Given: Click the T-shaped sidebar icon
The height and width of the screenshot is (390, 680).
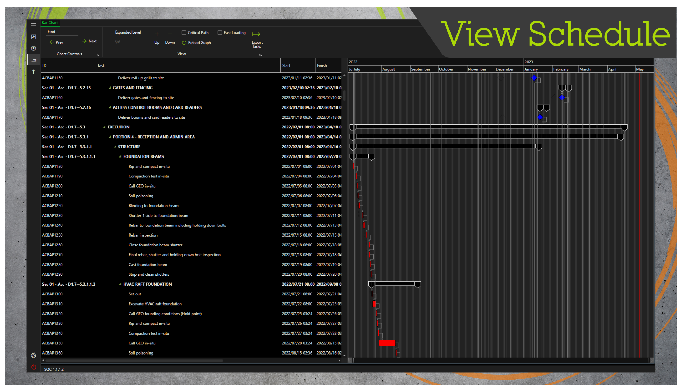Looking at the screenshot, I should (33, 72).
